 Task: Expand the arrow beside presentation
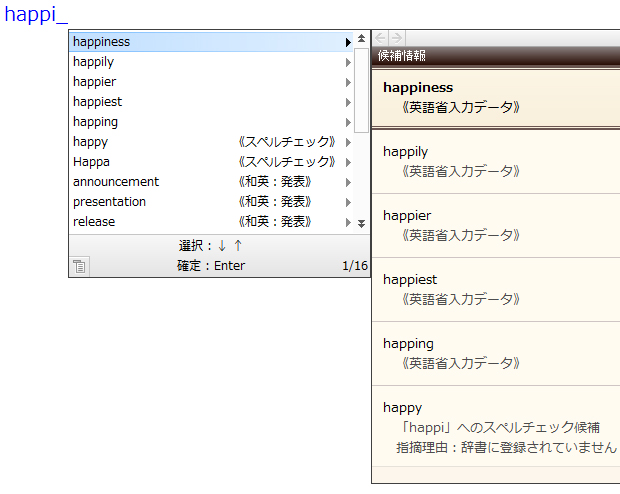tap(348, 203)
